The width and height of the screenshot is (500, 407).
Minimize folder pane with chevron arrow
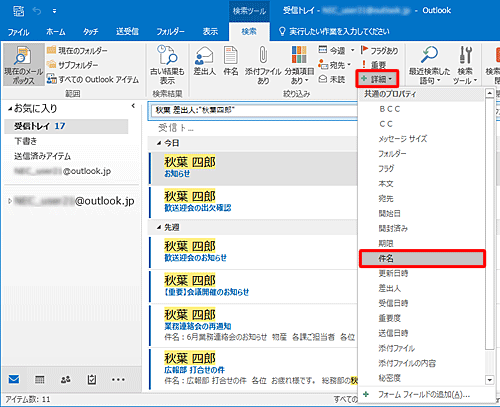pos(133,106)
